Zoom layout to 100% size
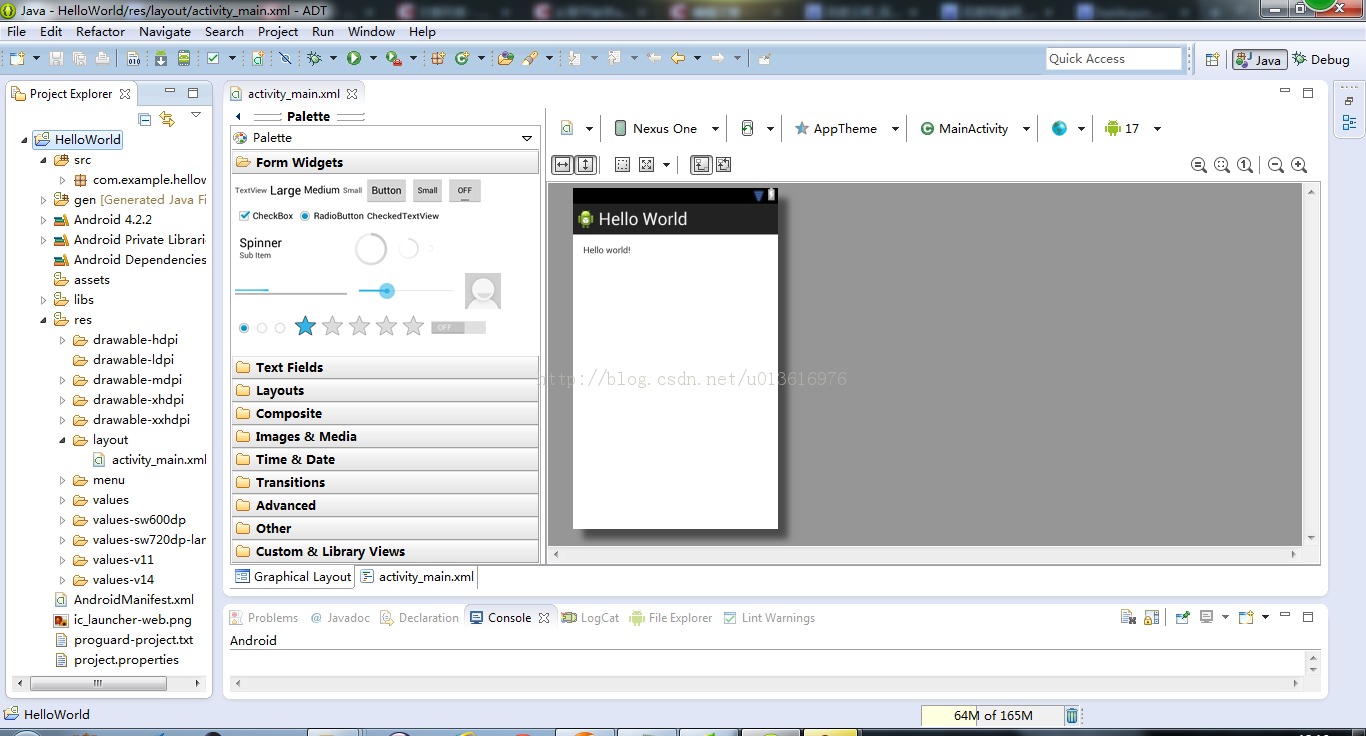Image resolution: width=1366 pixels, height=736 pixels. 1245,165
